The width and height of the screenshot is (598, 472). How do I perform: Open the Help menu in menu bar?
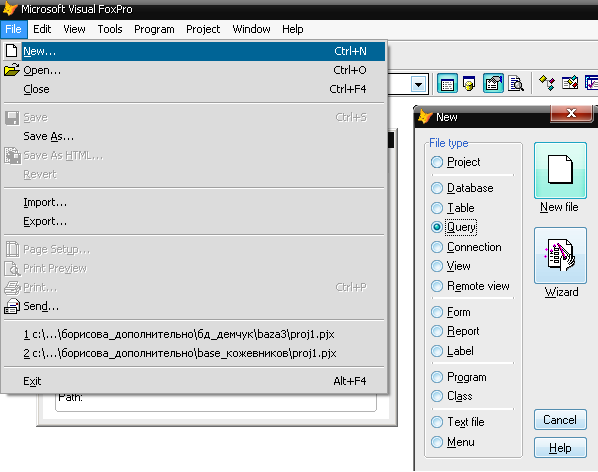[293, 29]
